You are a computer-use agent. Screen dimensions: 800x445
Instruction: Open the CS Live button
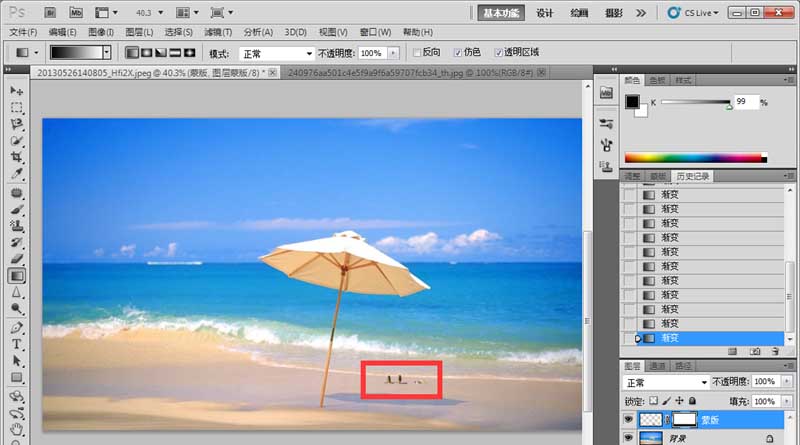(693, 13)
